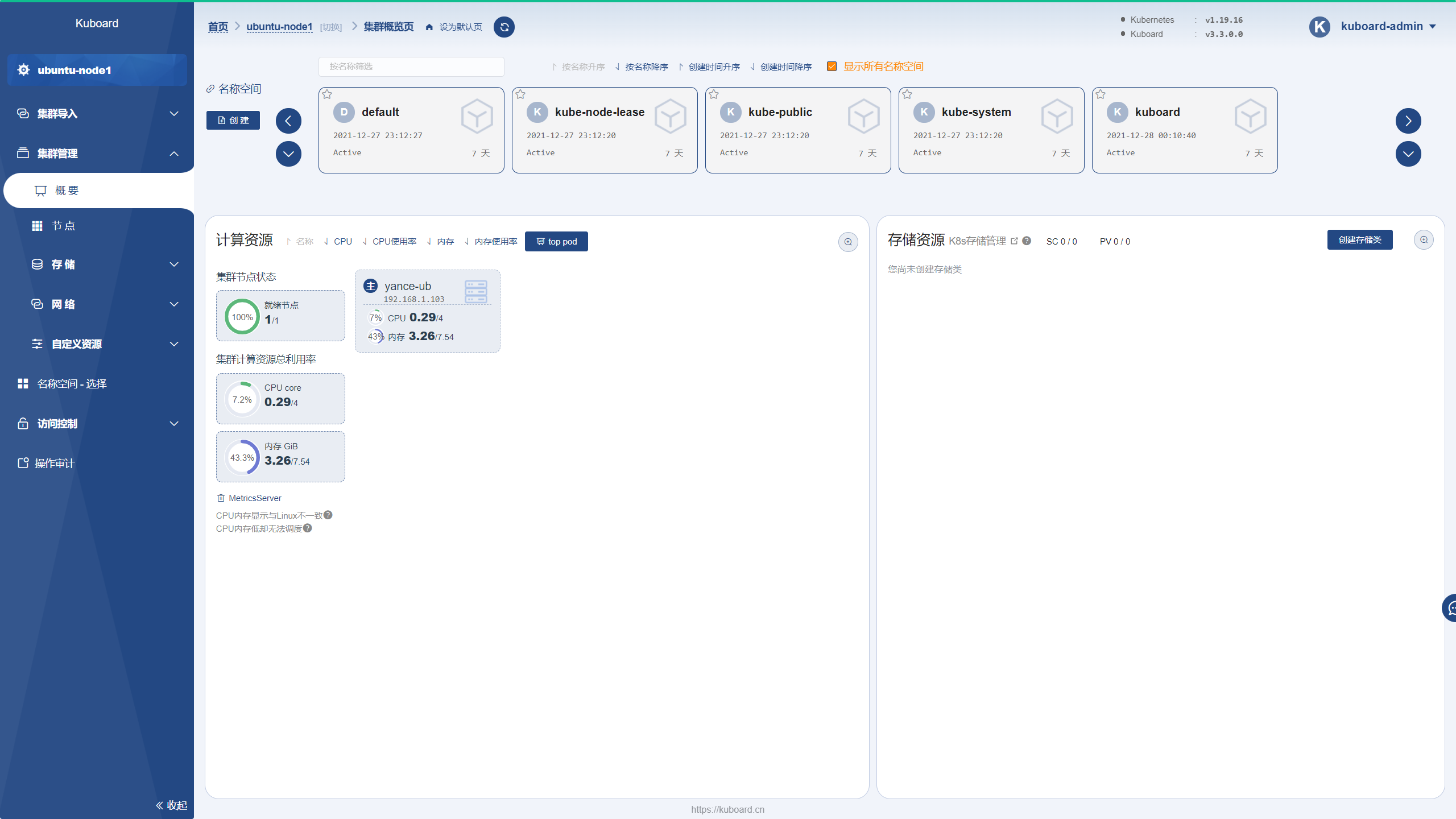Click the 内存 GiB 43.3% progress ring

click(242, 457)
